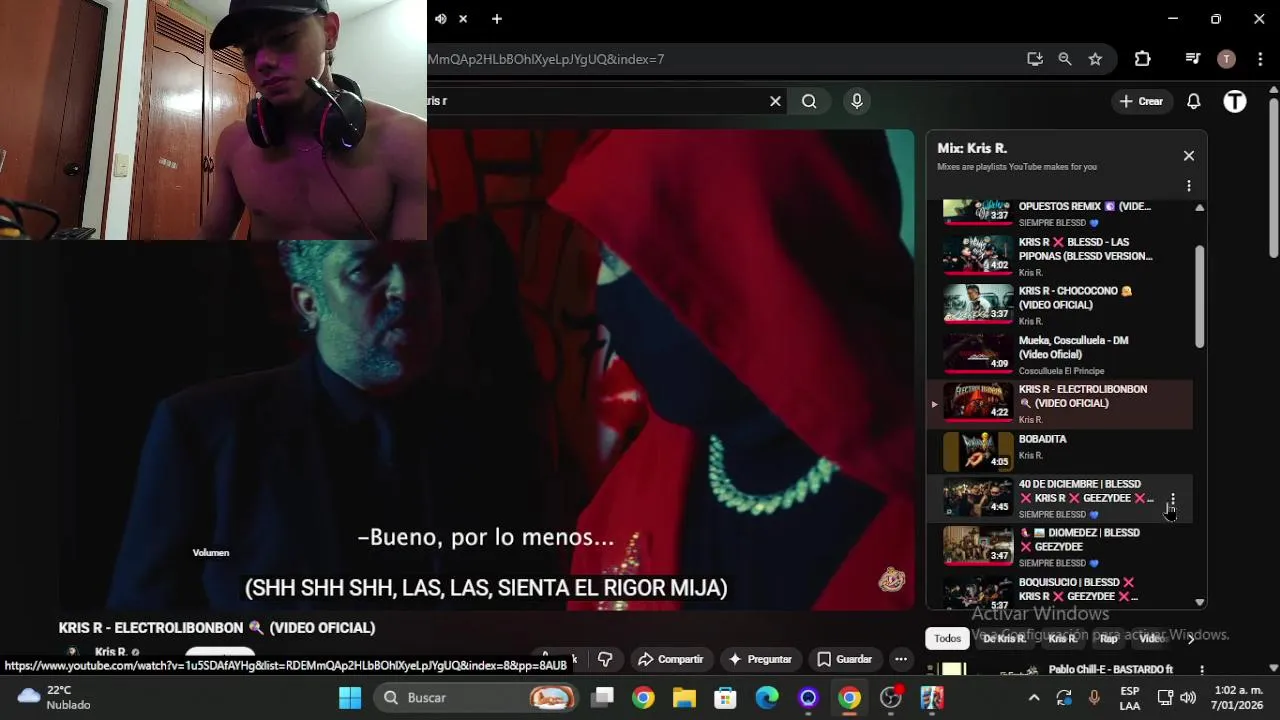Click the Preguntar button

[x=760, y=659]
